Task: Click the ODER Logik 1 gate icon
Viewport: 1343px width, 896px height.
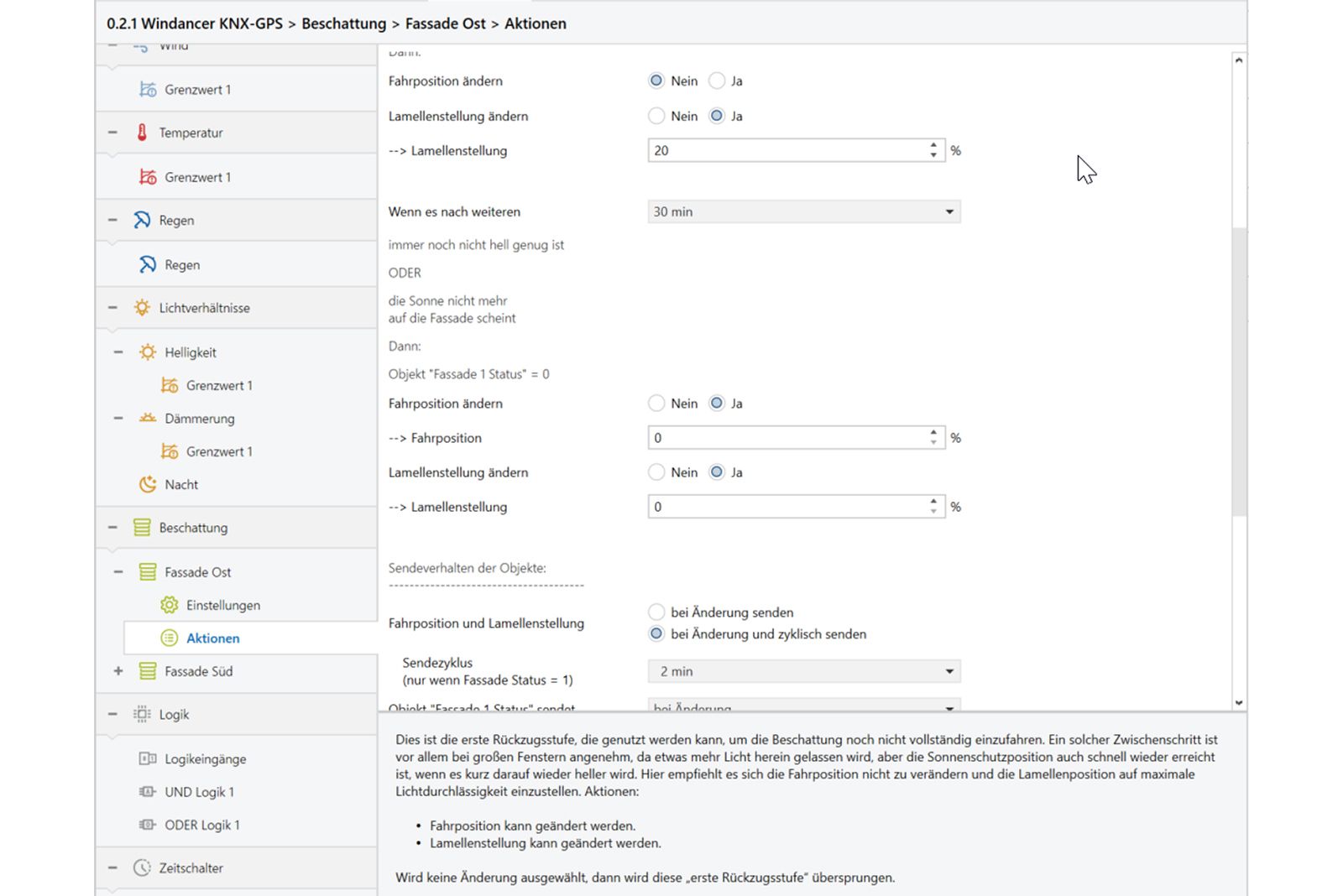Action: pyautogui.click(x=148, y=825)
